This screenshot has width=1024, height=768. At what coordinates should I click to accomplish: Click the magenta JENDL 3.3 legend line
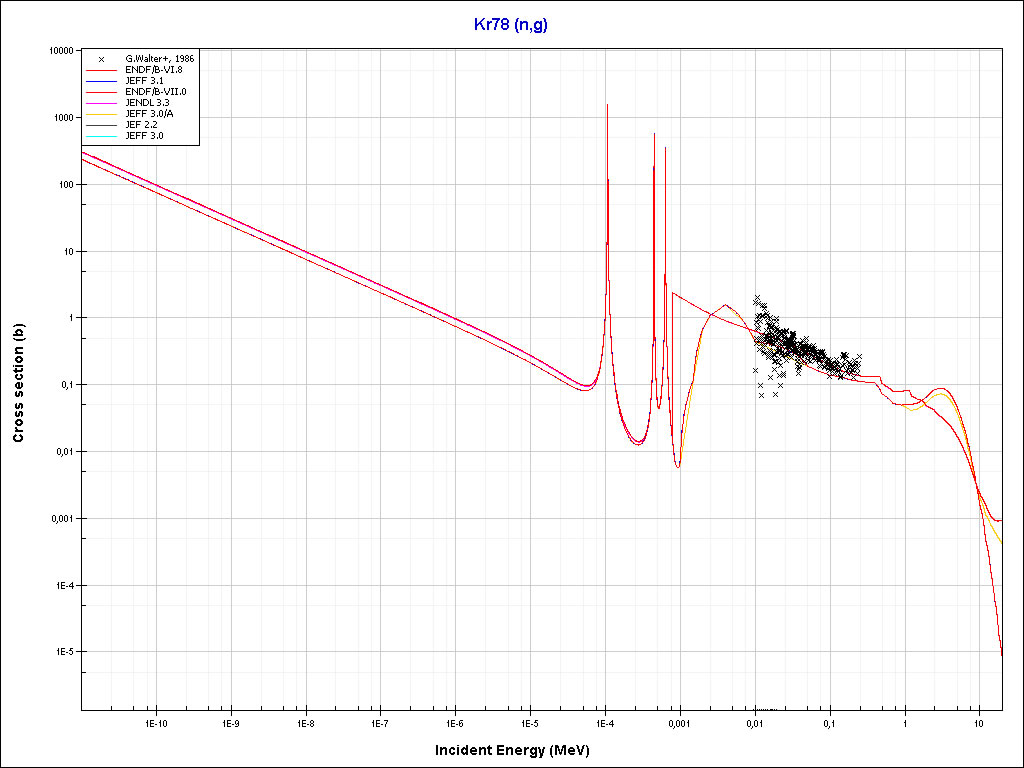point(102,103)
